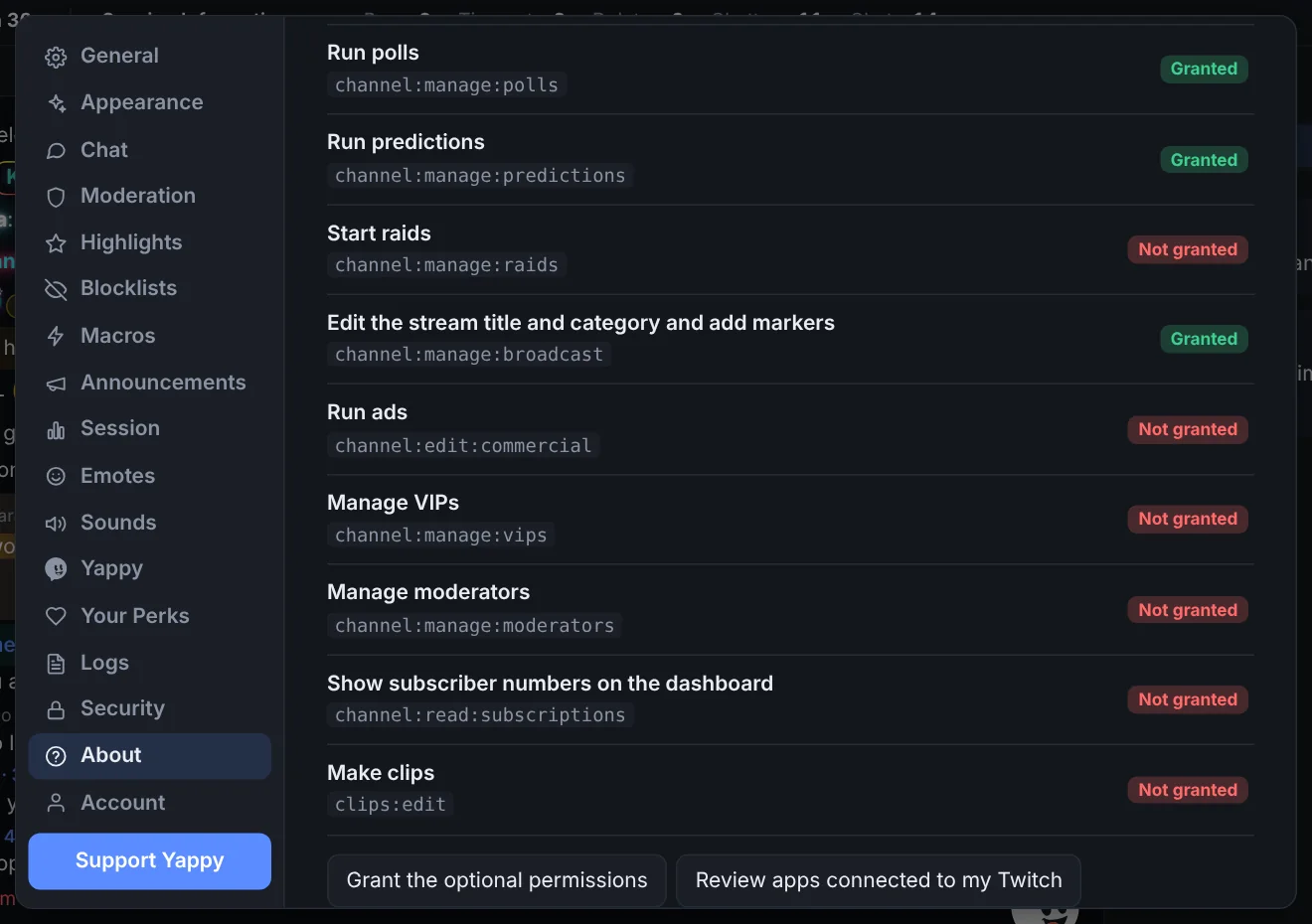Click the Security padlock icon
The width and height of the screenshot is (1312, 924).
pyautogui.click(x=57, y=709)
